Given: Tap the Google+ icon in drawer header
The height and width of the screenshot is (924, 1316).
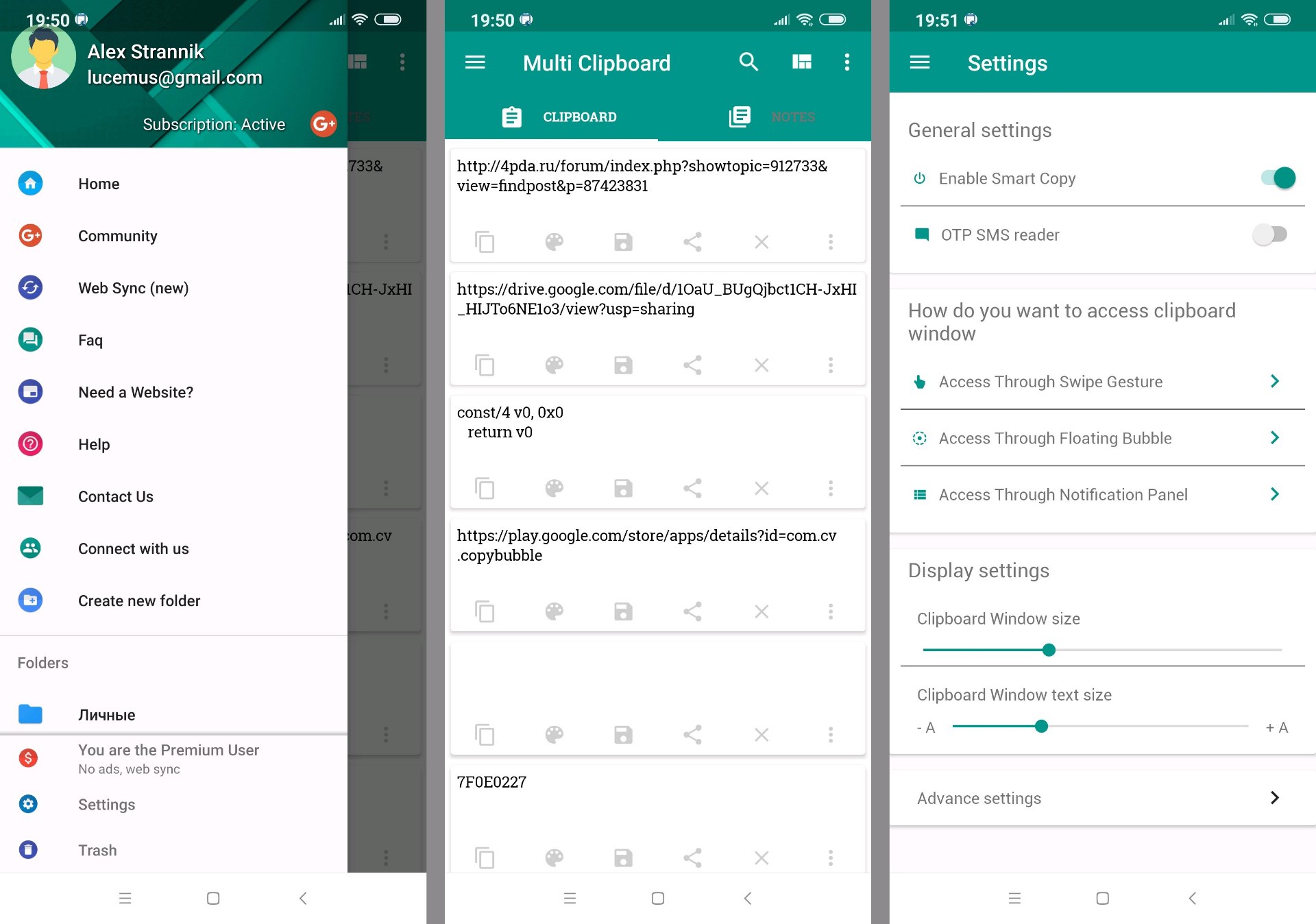Looking at the screenshot, I should (324, 123).
